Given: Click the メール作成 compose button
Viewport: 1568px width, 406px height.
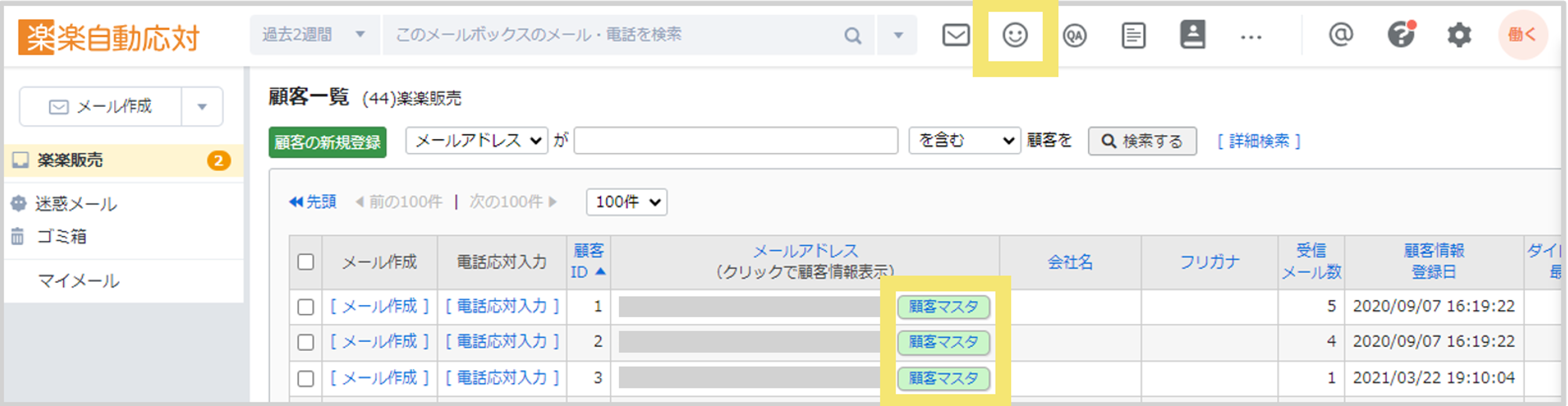Looking at the screenshot, I should [x=101, y=107].
